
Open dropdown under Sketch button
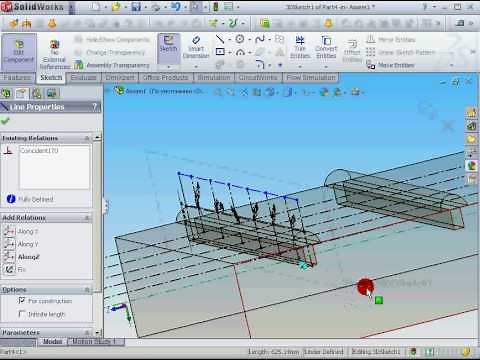coord(169,67)
